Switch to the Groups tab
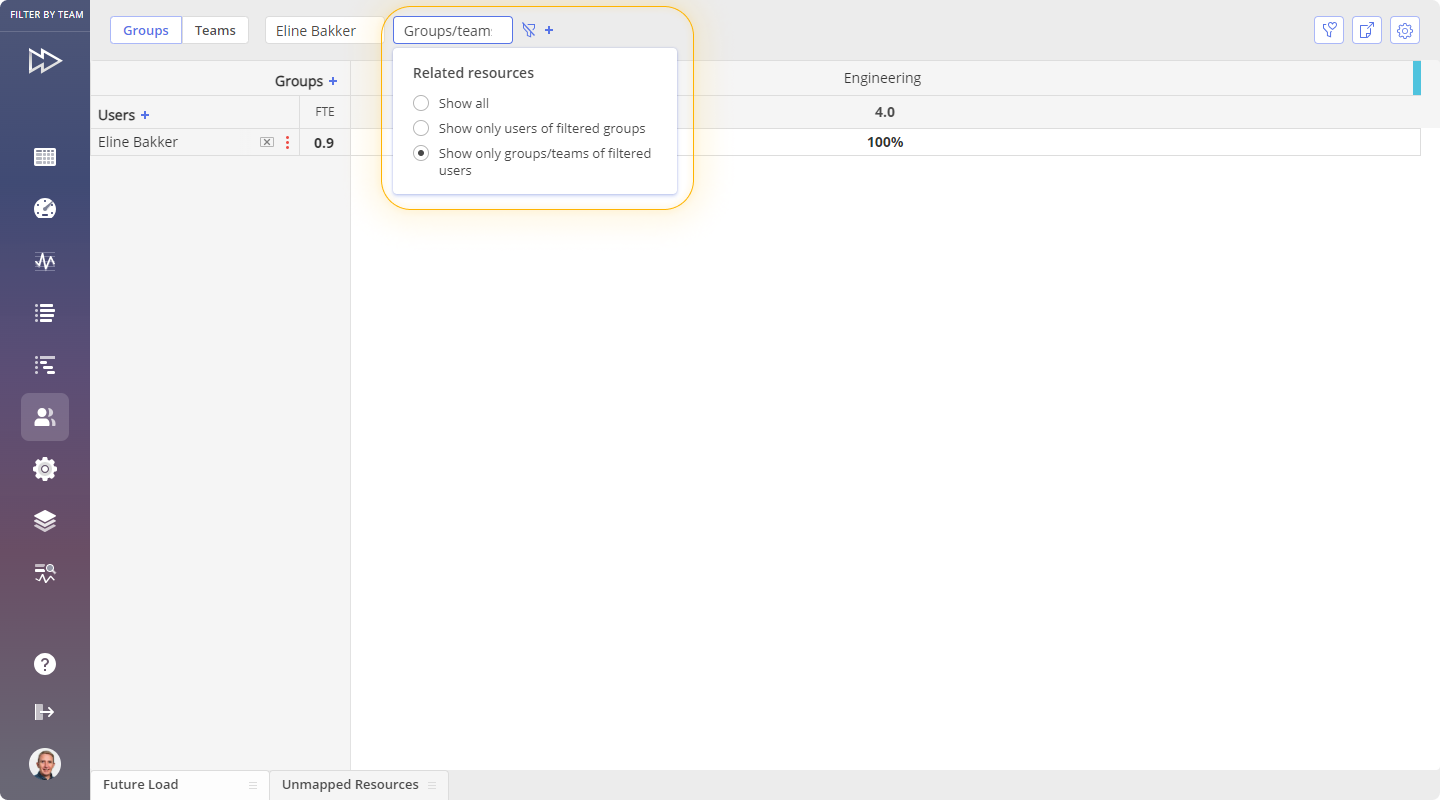This screenshot has width=1440, height=800. tap(146, 30)
